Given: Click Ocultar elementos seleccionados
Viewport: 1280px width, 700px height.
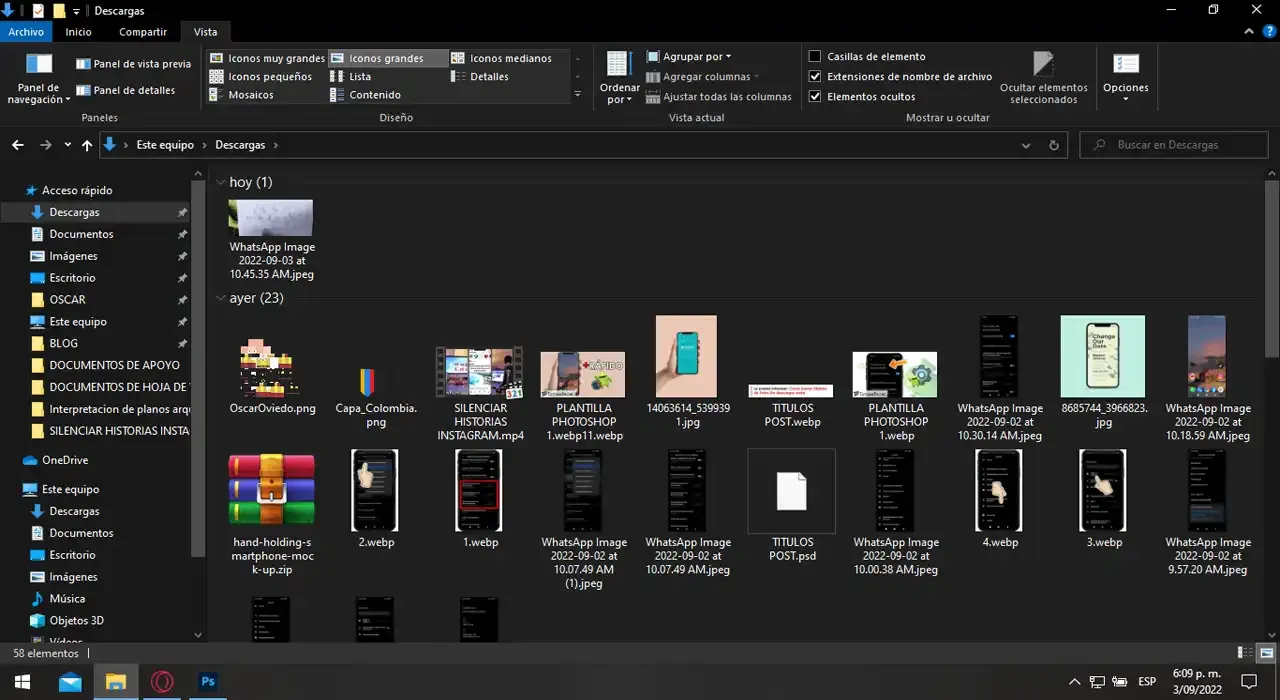Looking at the screenshot, I should pyautogui.click(x=1043, y=78).
